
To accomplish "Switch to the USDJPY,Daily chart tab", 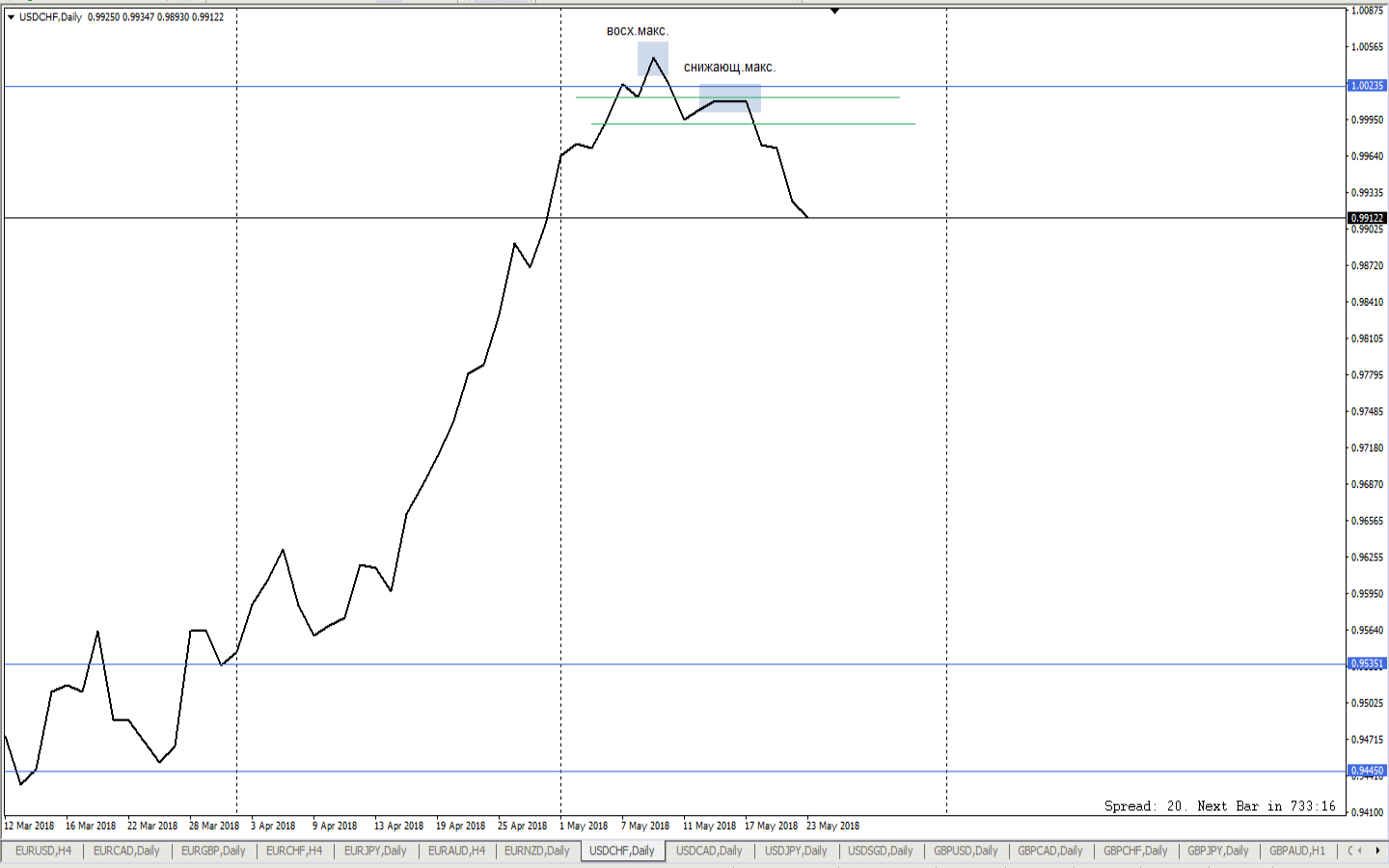I will click(x=796, y=851).
